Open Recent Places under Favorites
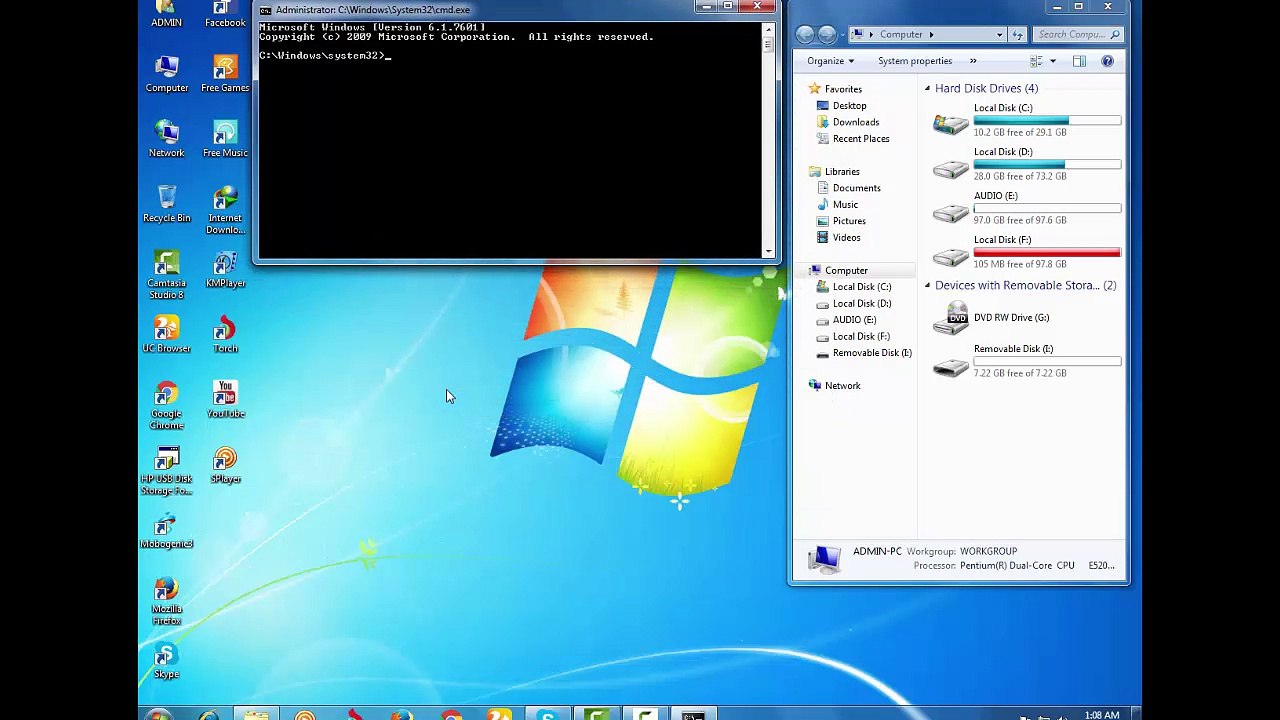This screenshot has height=720, width=1280. pyautogui.click(x=861, y=139)
